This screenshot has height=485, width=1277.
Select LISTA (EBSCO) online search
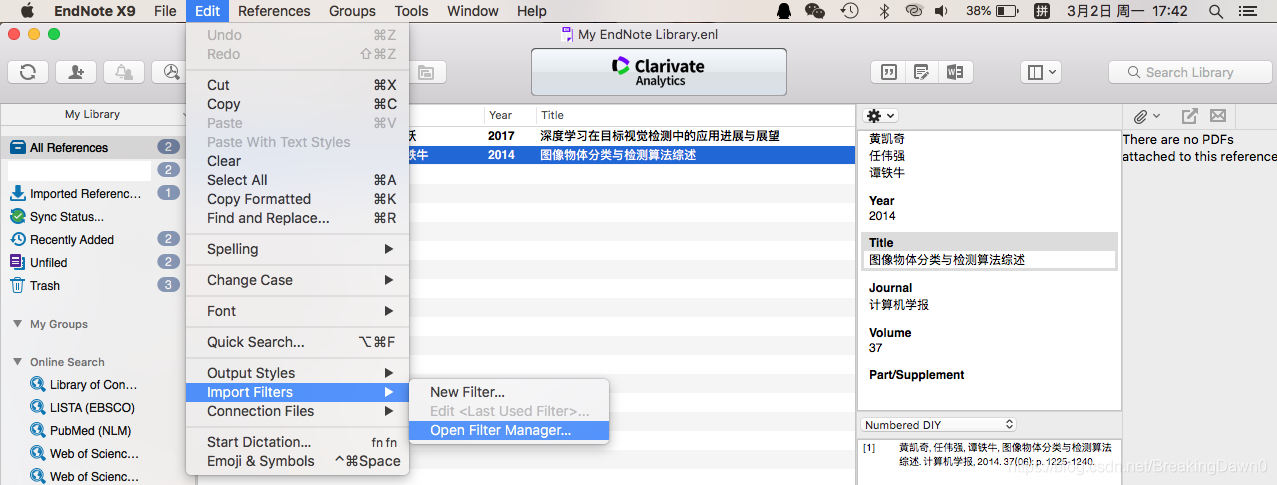(x=92, y=407)
